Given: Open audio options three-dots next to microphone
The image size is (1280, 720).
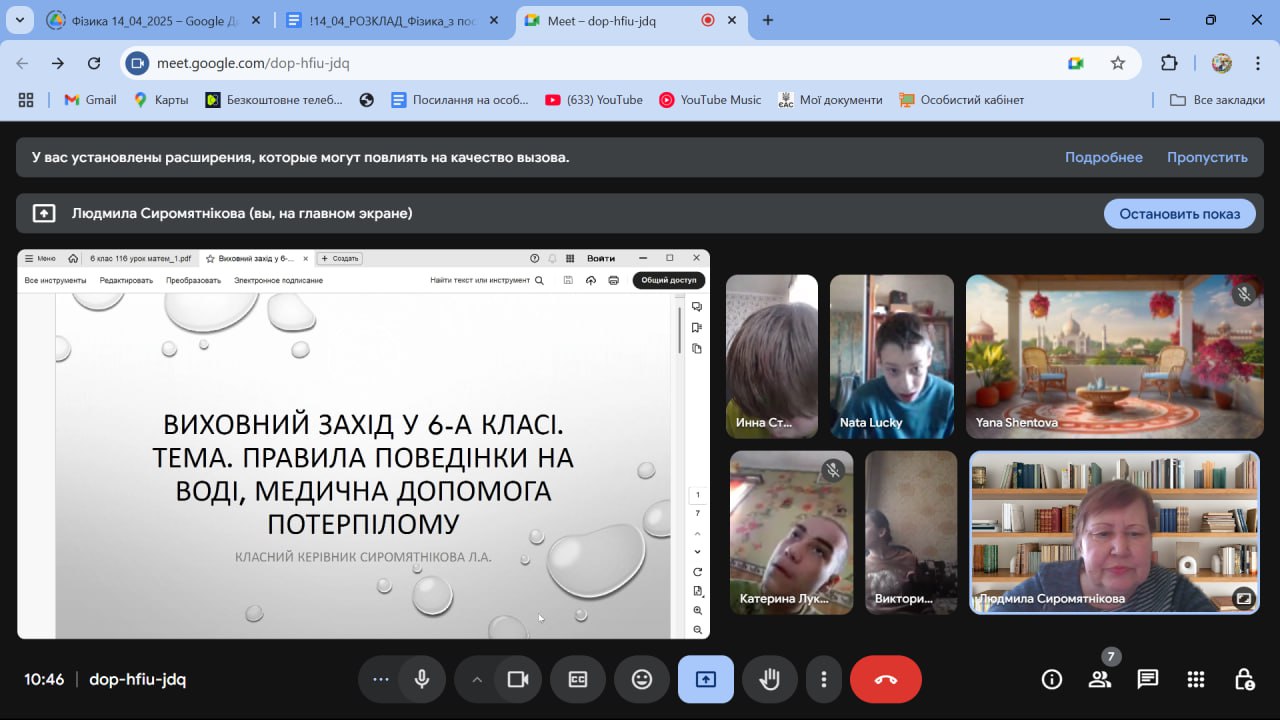Looking at the screenshot, I should [x=380, y=680].
